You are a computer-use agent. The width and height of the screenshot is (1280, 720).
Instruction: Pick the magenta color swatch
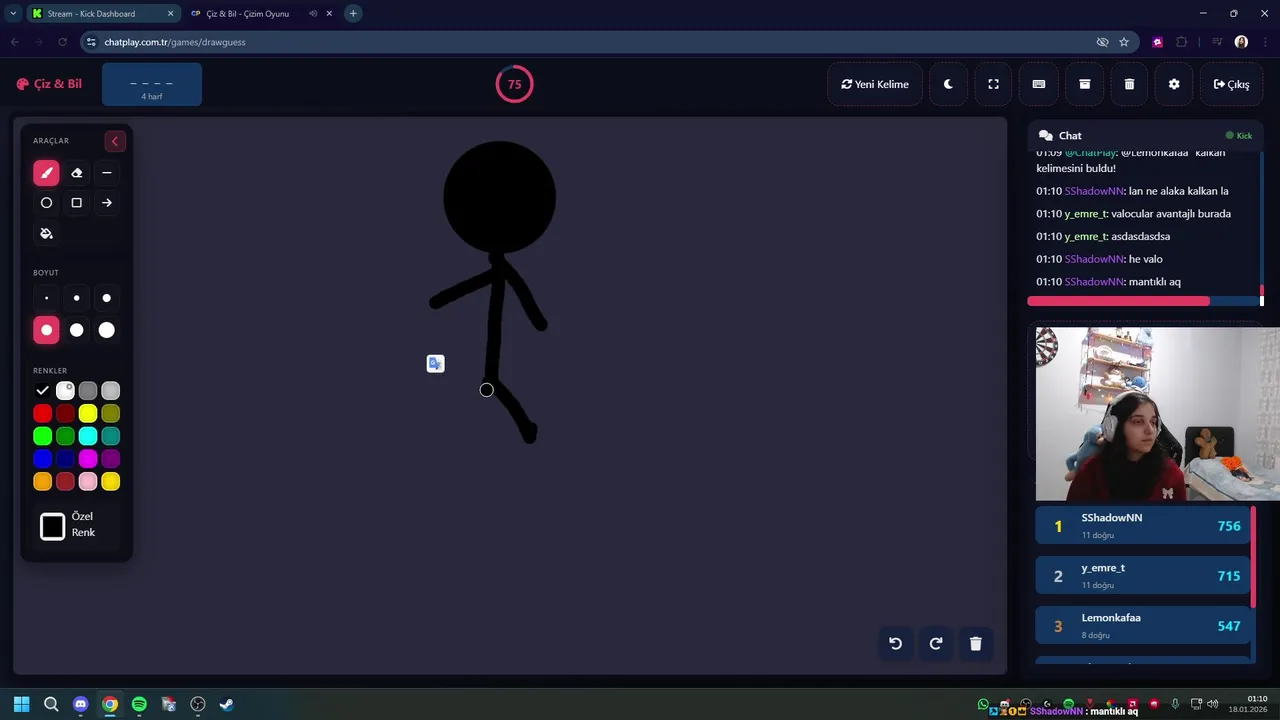(88, 459)
